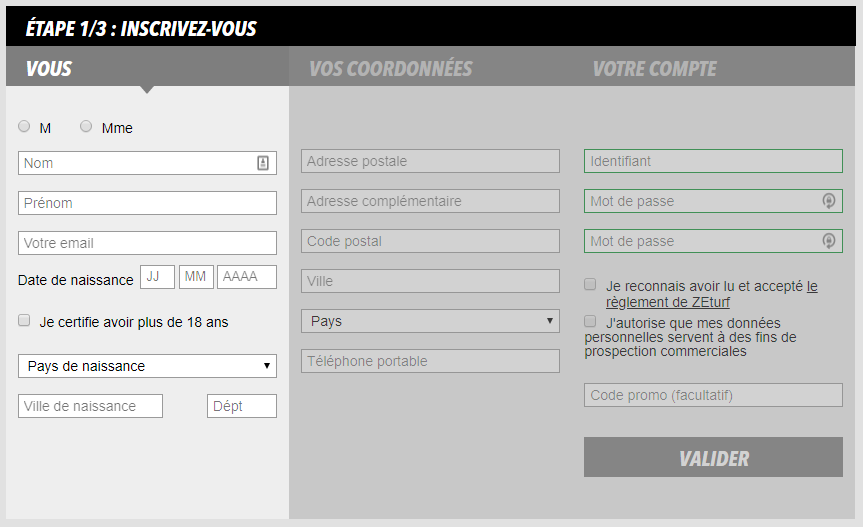
Task: Enable the commercial prospecting data consent checkbox
Action: coord(591,322)
